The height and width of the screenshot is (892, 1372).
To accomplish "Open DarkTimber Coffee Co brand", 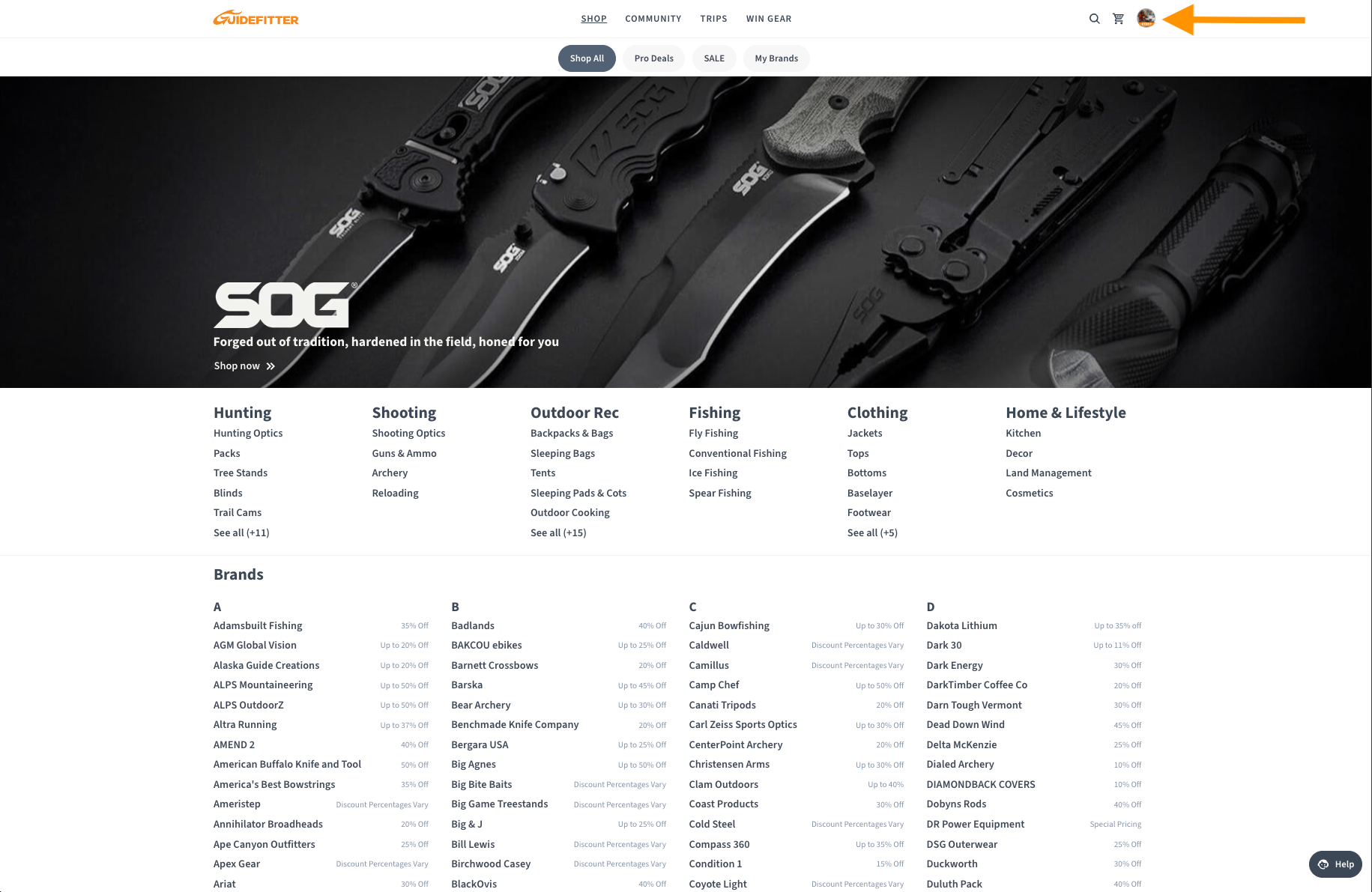I will click(x=977, y=685).
